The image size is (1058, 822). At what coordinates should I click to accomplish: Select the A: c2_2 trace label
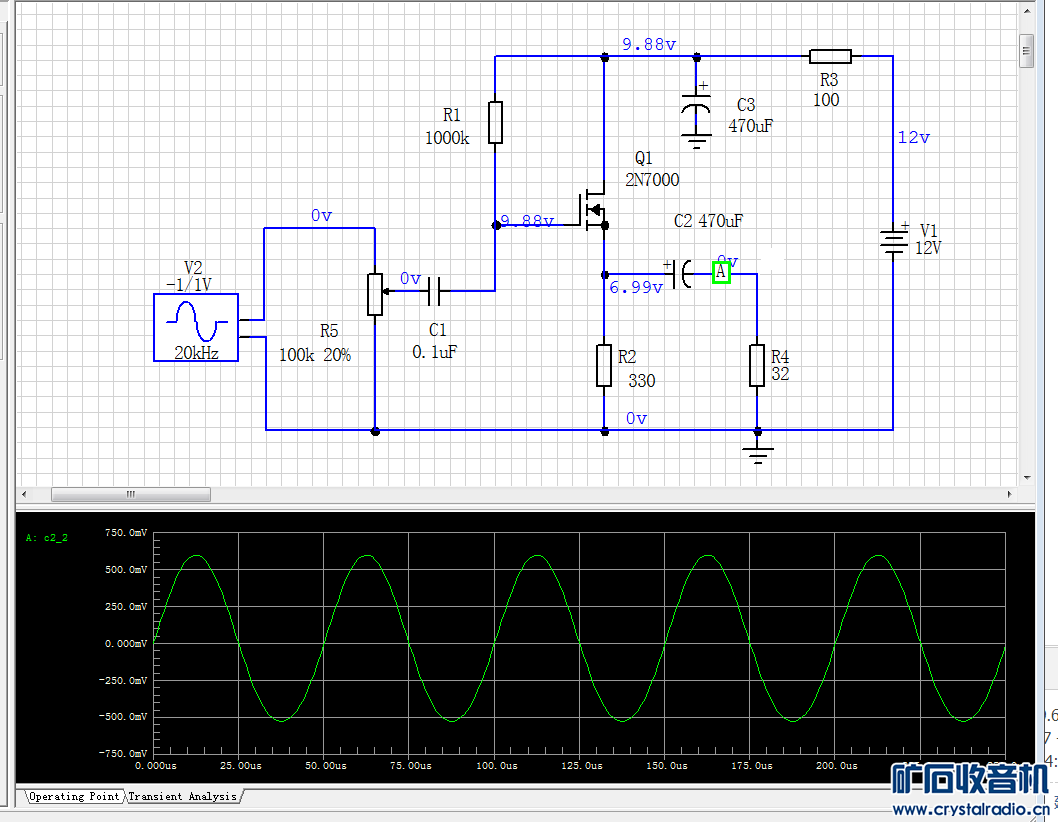(x=47, y=538)
